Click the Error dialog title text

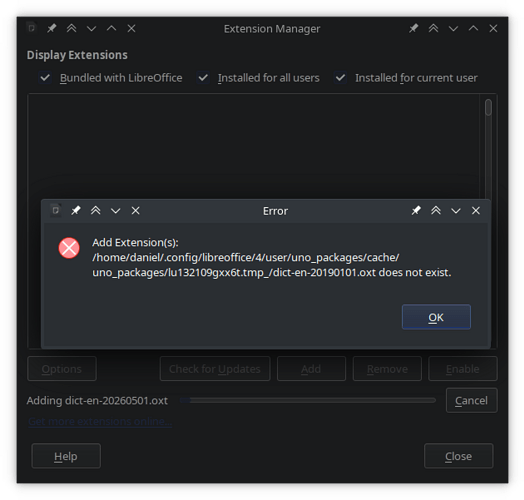pyautogui.click(x=275, y=211)
